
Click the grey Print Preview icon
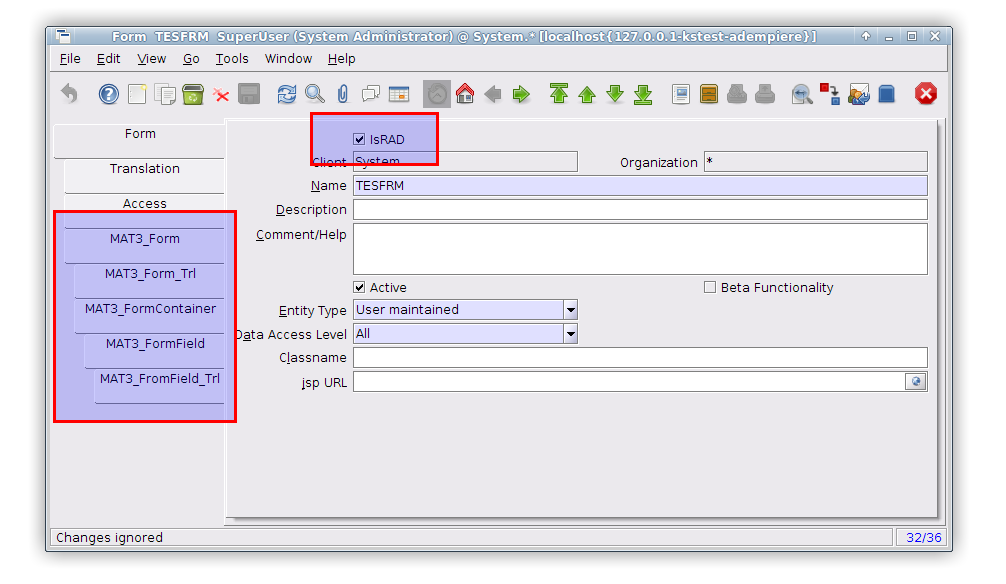(x=737, y=94)
